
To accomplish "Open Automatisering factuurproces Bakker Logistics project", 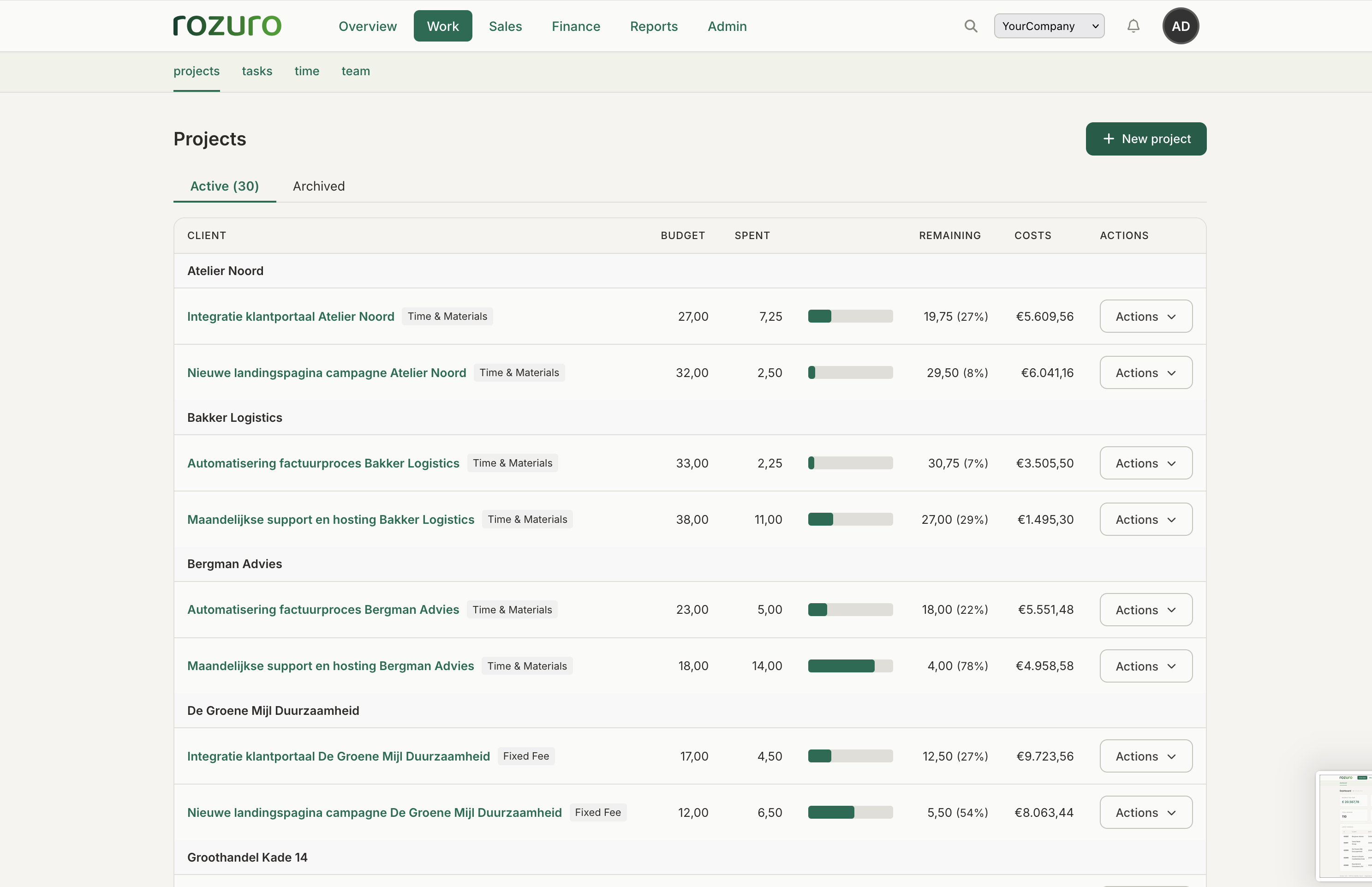I will [323, 463].
